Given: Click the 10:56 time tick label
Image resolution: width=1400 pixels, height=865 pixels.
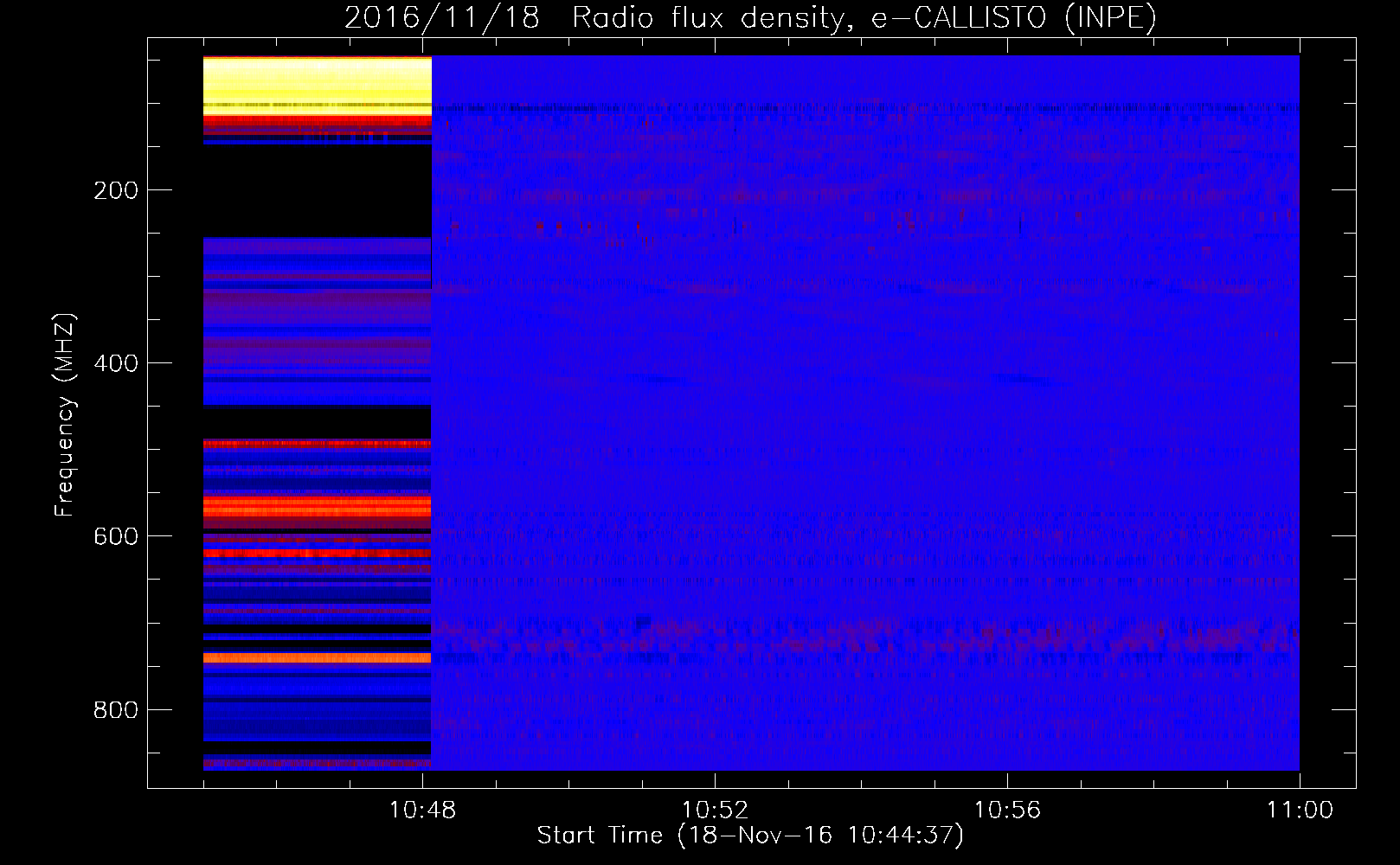Looking at the screenshot, I should [1007, 811].
